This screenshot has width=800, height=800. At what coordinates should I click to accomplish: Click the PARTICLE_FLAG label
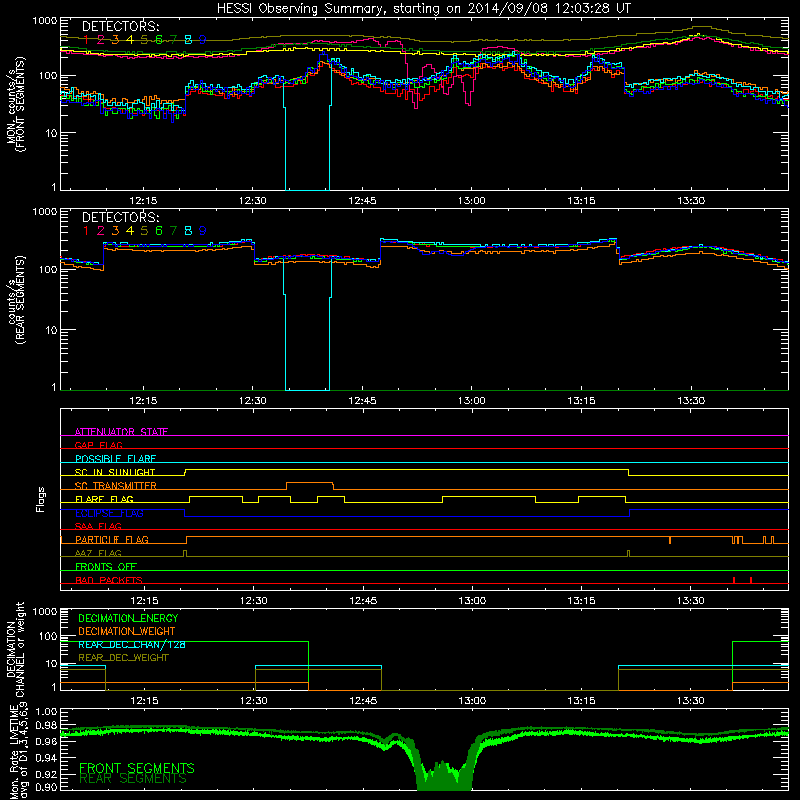112,539
